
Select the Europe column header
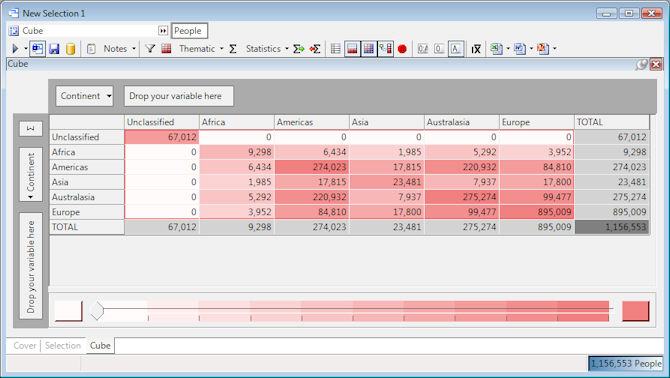[537, 122]
